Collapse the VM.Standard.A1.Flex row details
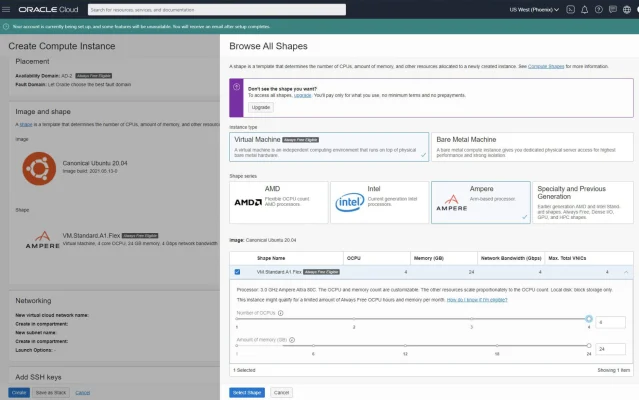Viewport: 639px width, 400px height. coord(626,272)
